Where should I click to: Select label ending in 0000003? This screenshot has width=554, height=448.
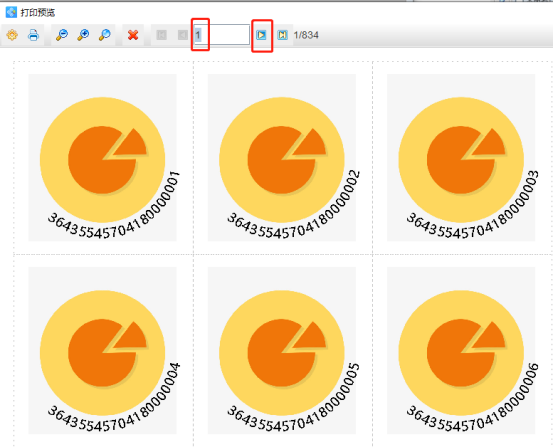461,158
